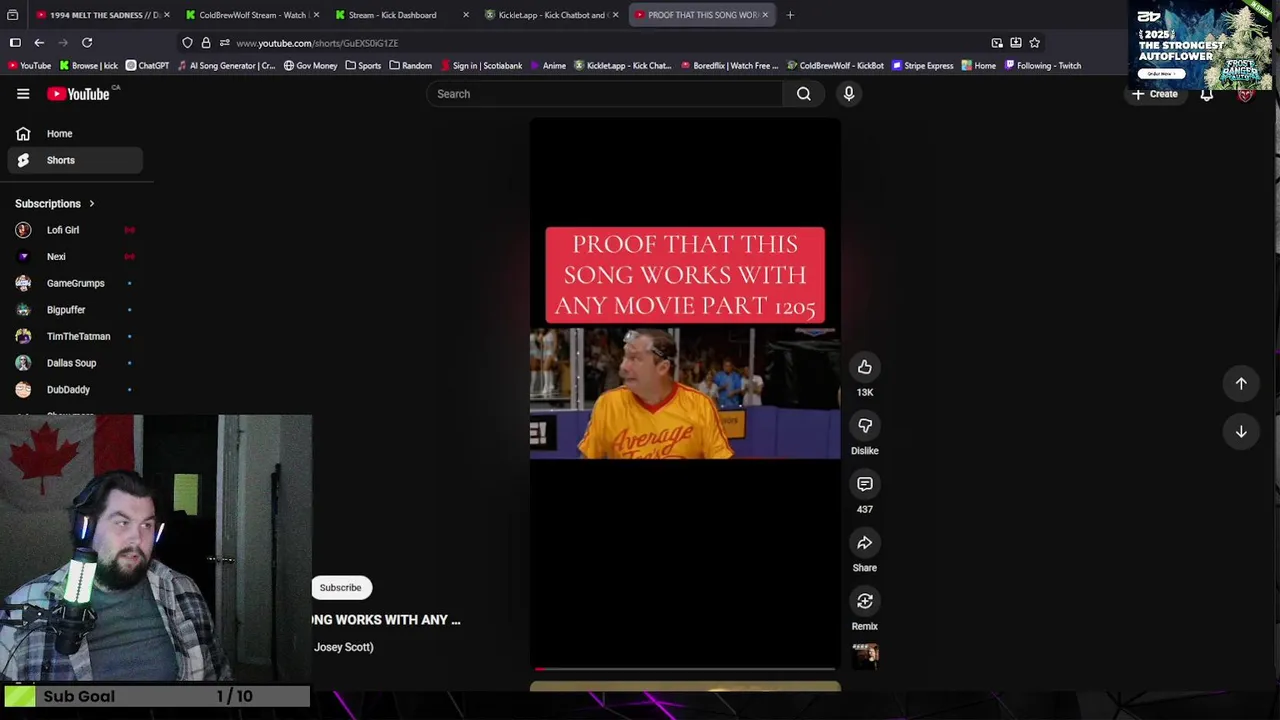Open the Home sidebar item
1280x720 pixels.
75,133
